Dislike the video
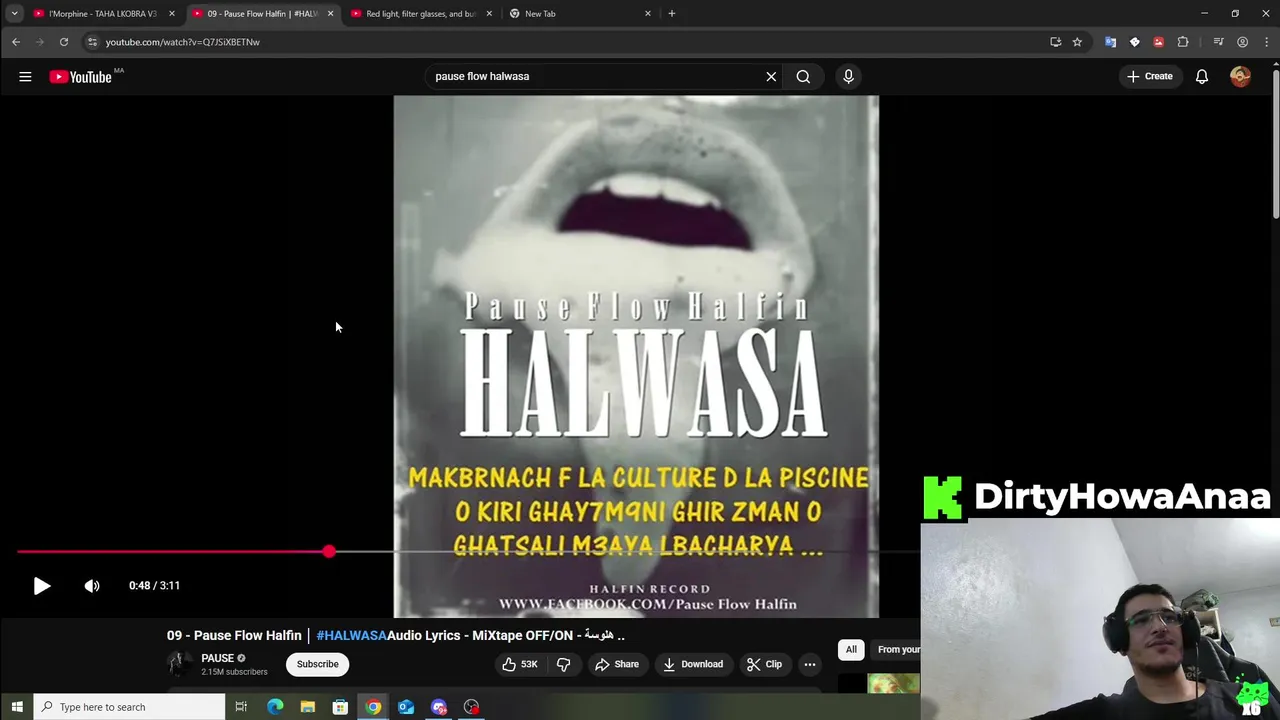This screenshot has height=720, width=1280. coord(563,664)
